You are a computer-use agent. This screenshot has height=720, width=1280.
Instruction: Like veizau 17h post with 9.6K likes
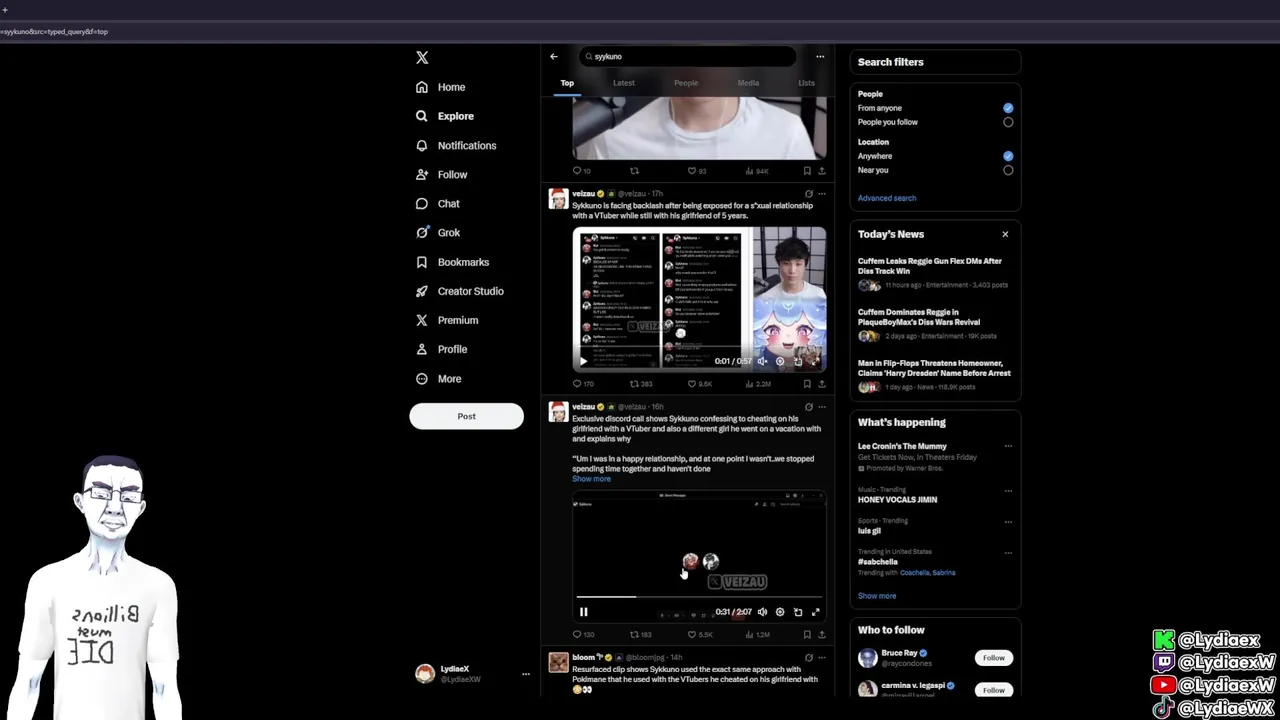[700, 384]
